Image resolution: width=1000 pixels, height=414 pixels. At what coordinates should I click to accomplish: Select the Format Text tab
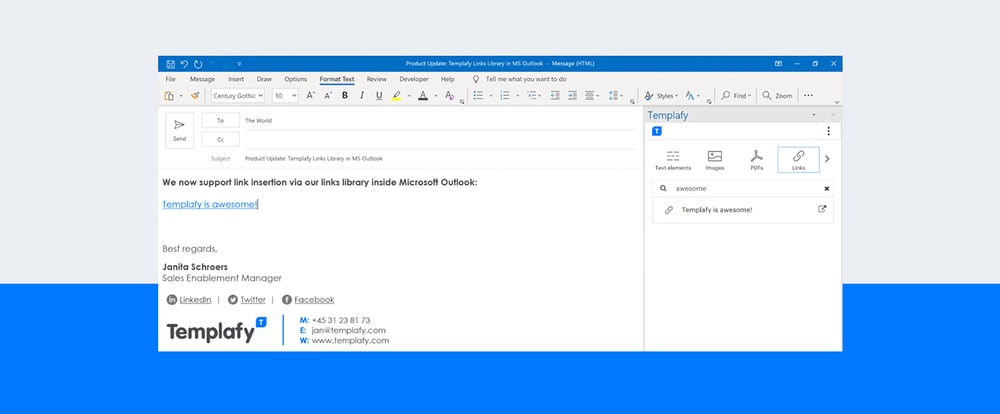[x=337, y=79]
